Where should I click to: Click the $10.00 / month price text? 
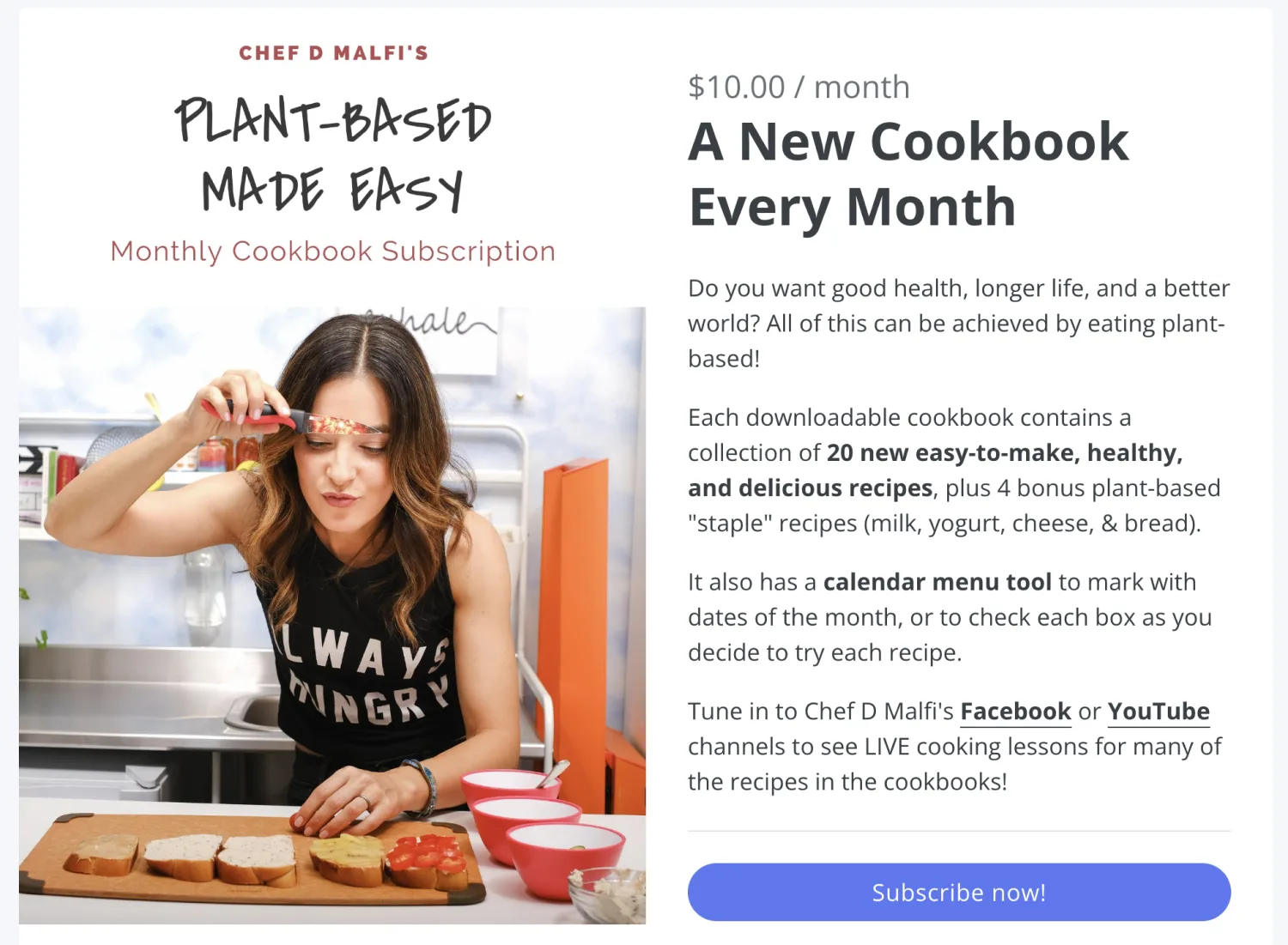click(799, 87)
